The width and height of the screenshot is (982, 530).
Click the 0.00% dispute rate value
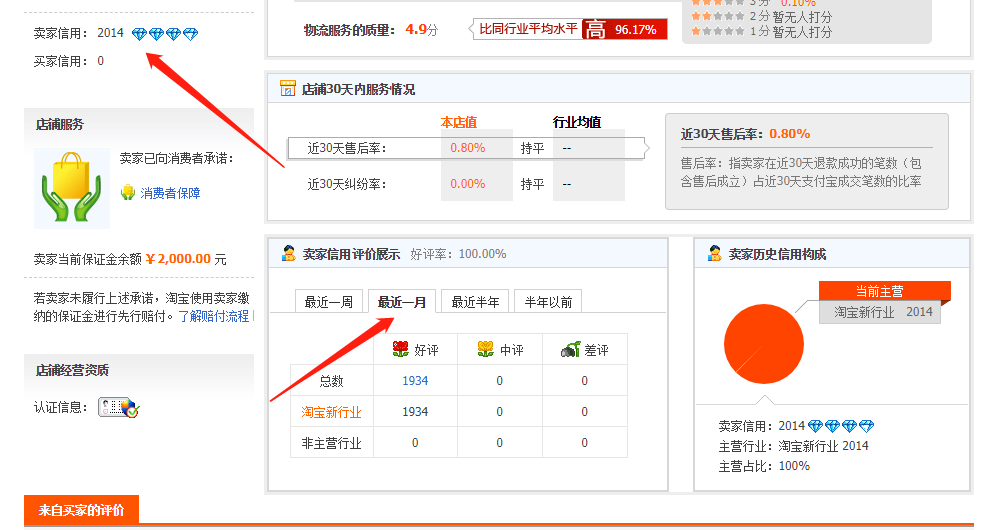(468, 184)
